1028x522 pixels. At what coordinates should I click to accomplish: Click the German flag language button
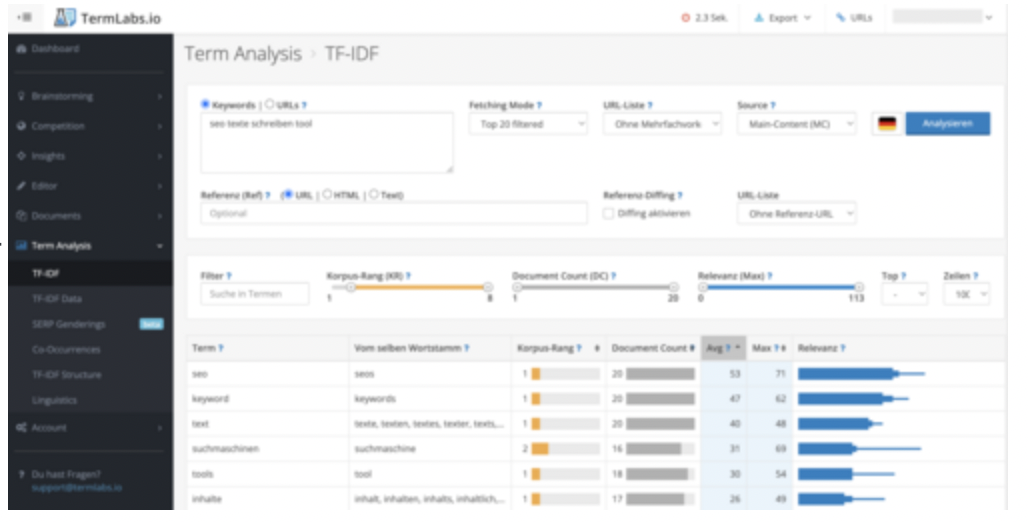point(887,124)
